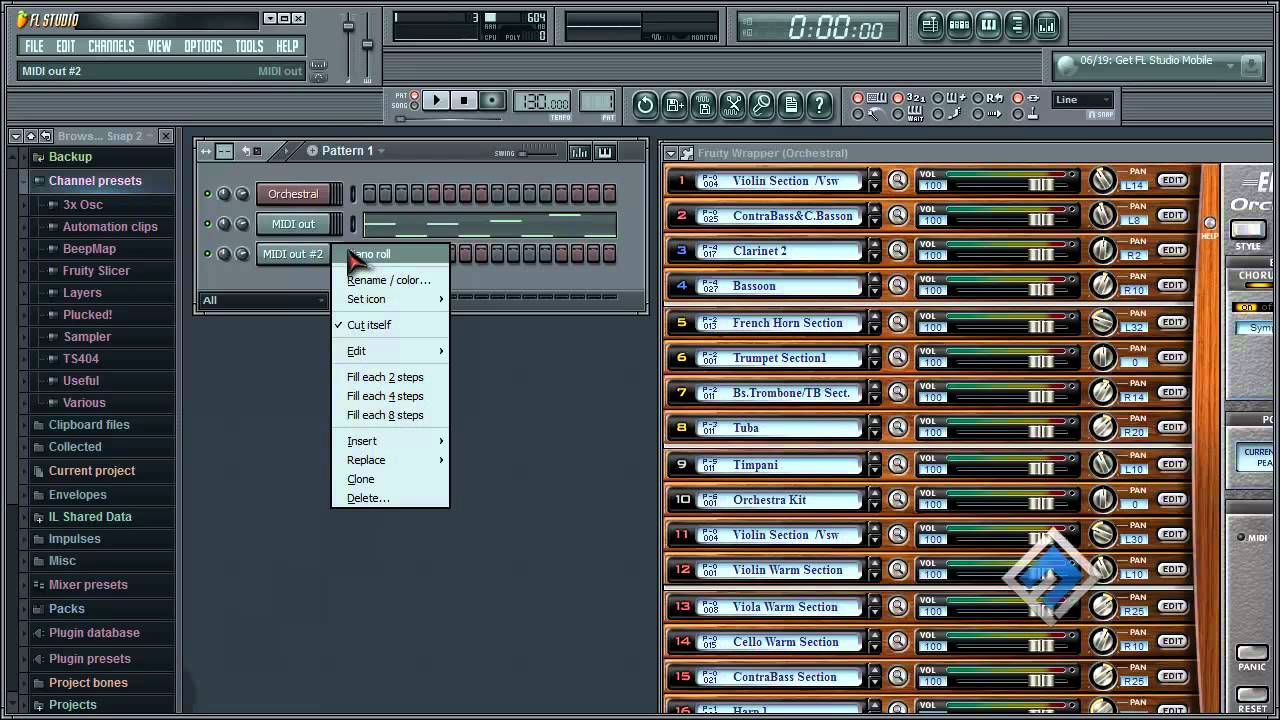
Task: Toggle mute LED on MIDI out channel
Action: (x=208, y=224)
